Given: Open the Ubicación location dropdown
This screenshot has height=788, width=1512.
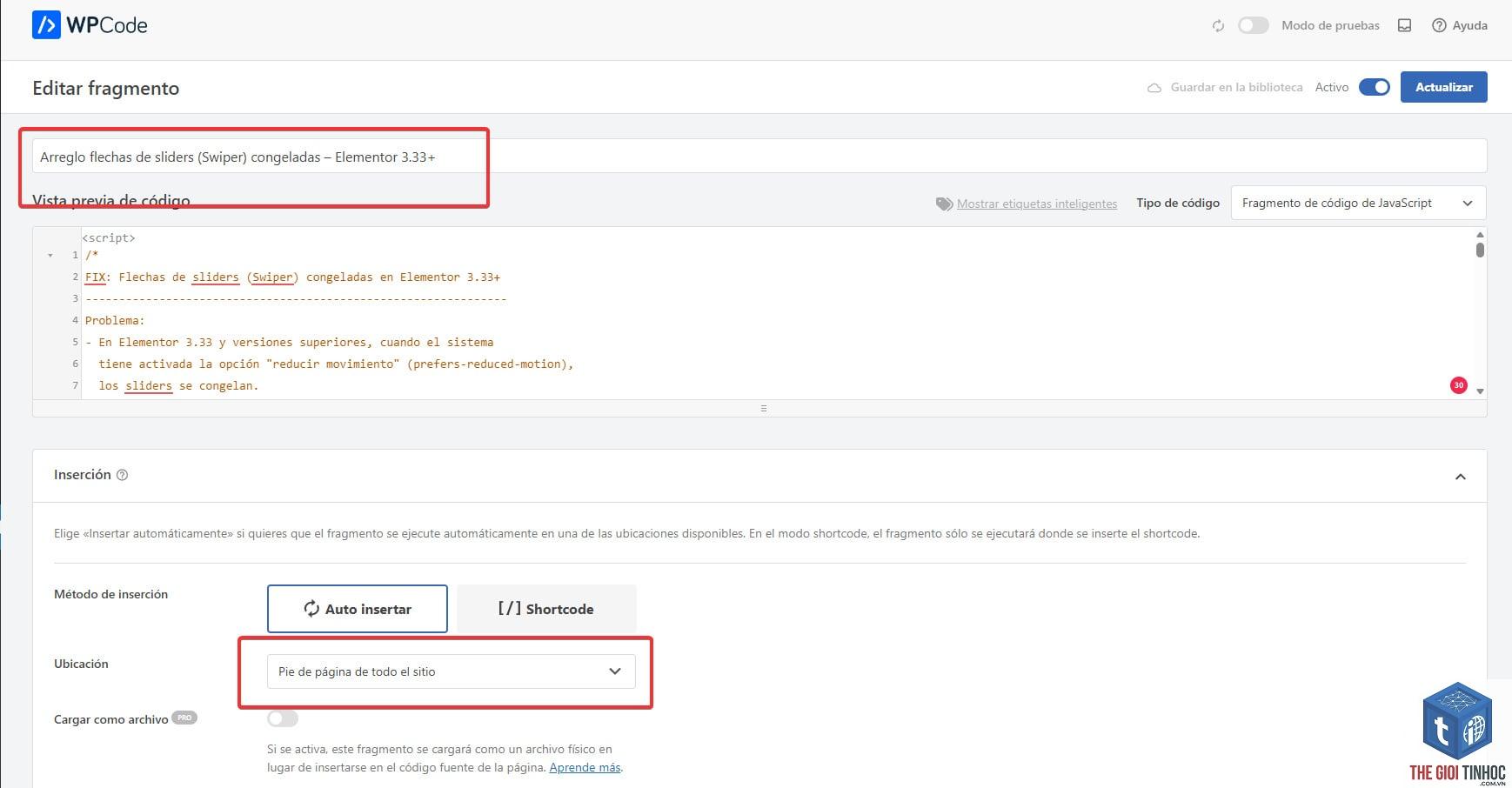Looking at the screenshot, I should [x=451, y=671].
